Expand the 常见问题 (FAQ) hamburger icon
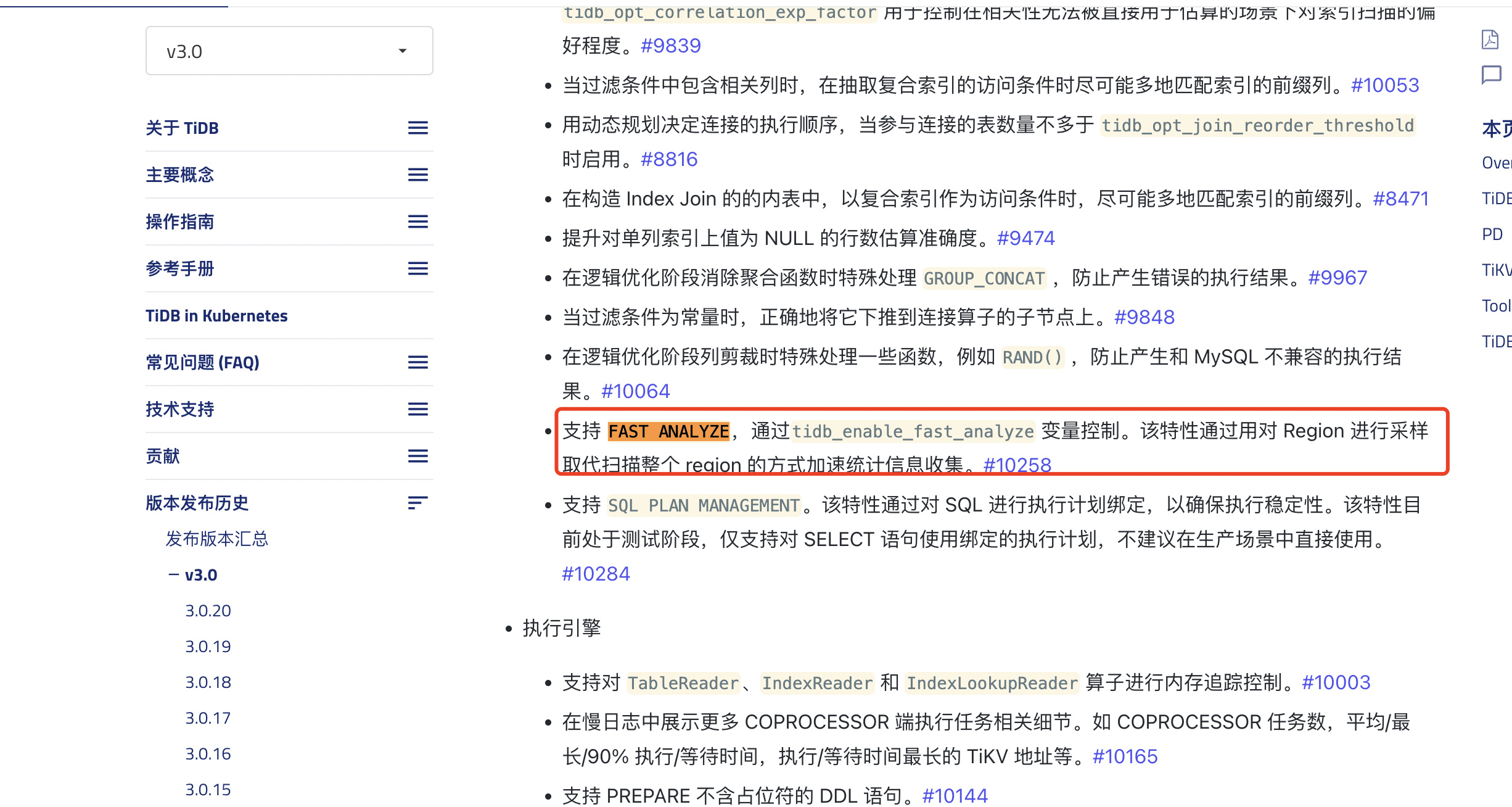Image resolution: width=1512 pixels, height=807 pixels. pos(417,362)
